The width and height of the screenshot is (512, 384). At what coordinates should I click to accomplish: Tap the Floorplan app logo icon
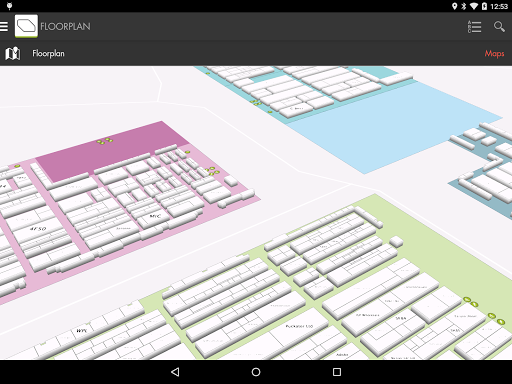pos(26,26)
